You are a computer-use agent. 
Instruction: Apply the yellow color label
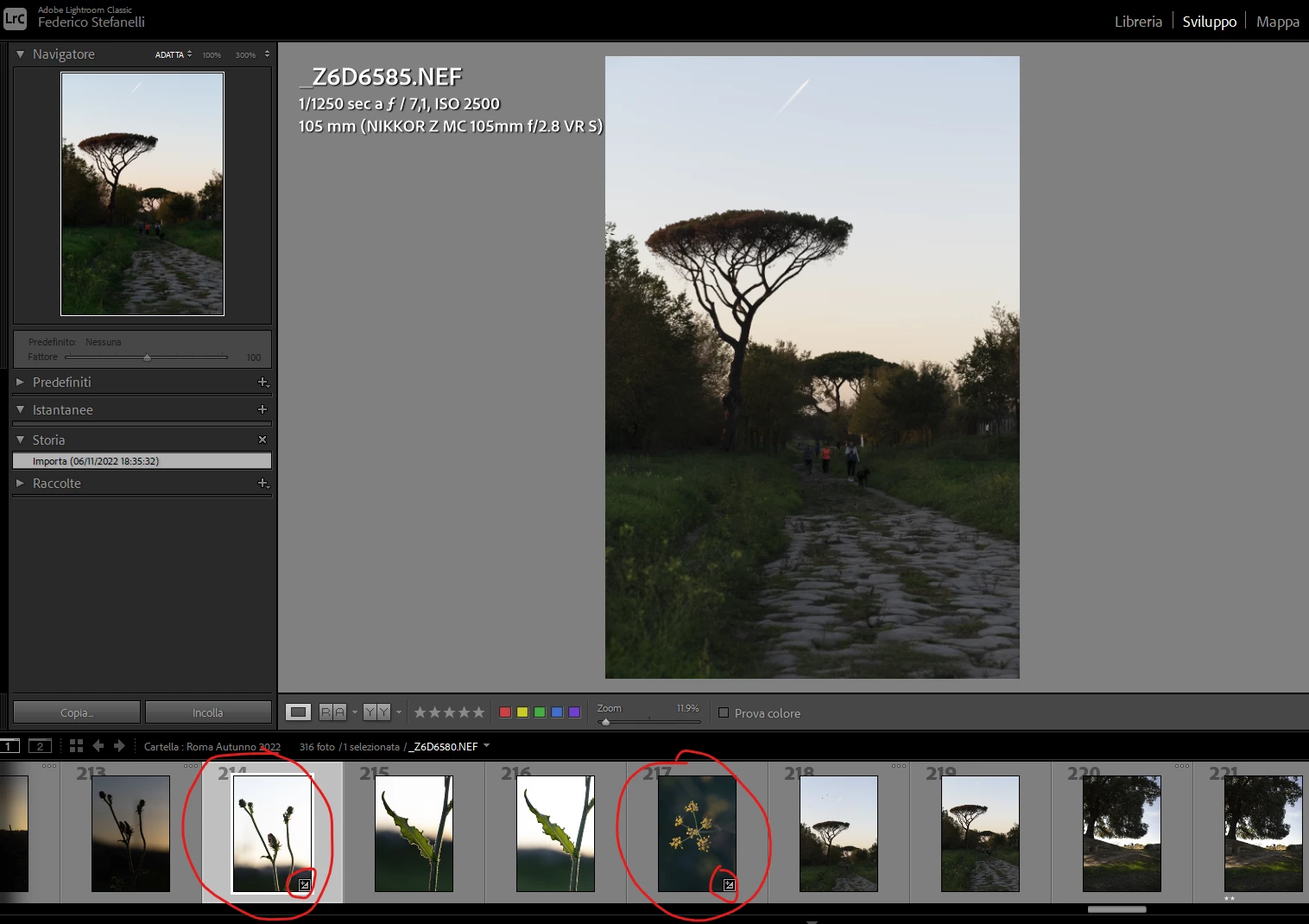click(522, 712)
